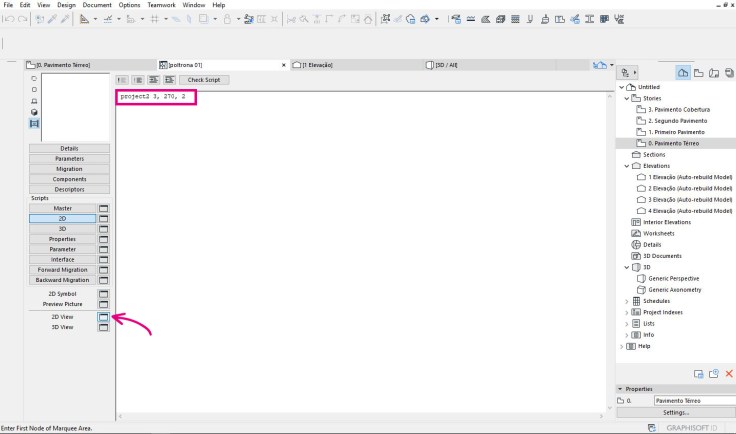The width and height of the screenshot is (736, 434).
Task: Select the eyedropper pick-up parameters tool
Action: tap(52, 19)
